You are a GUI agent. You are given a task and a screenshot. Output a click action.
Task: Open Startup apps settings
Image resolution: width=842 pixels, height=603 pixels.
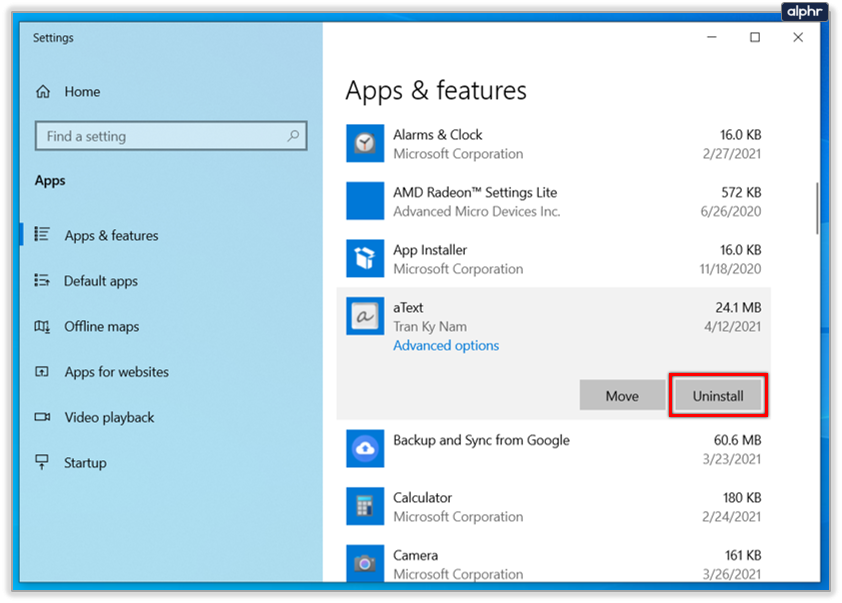coord(85,463)
